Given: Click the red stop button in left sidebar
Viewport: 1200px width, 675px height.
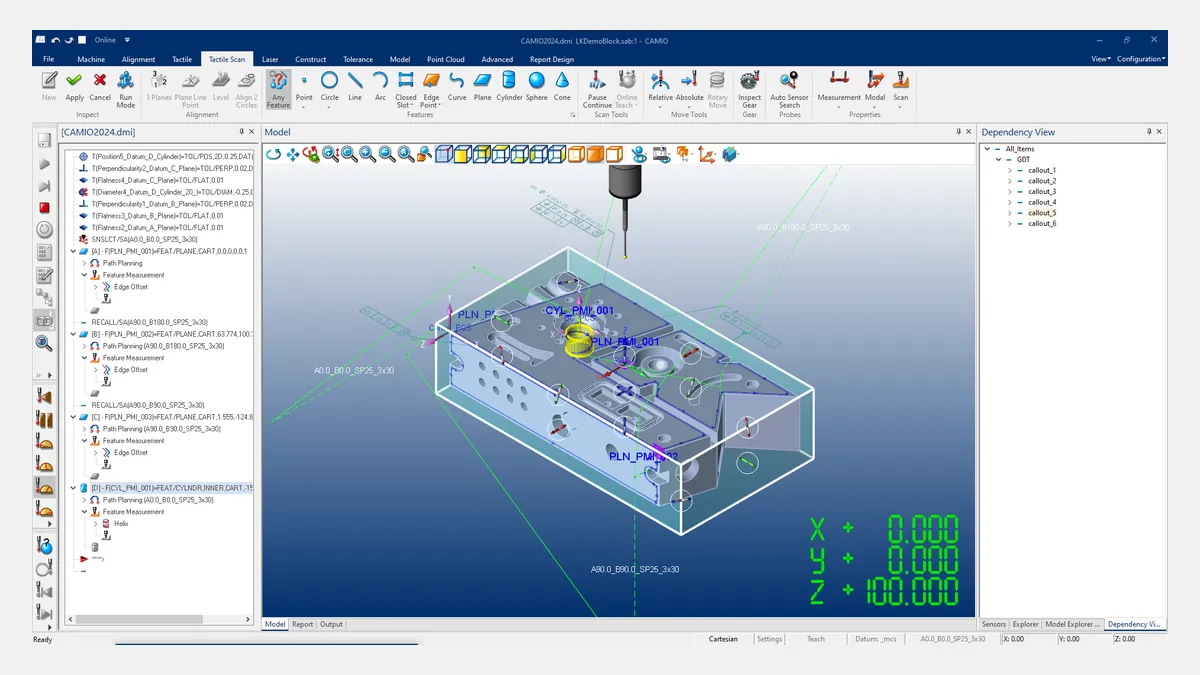Looking at the screenshot, I should pyautogui.click(x=44, y=207).
